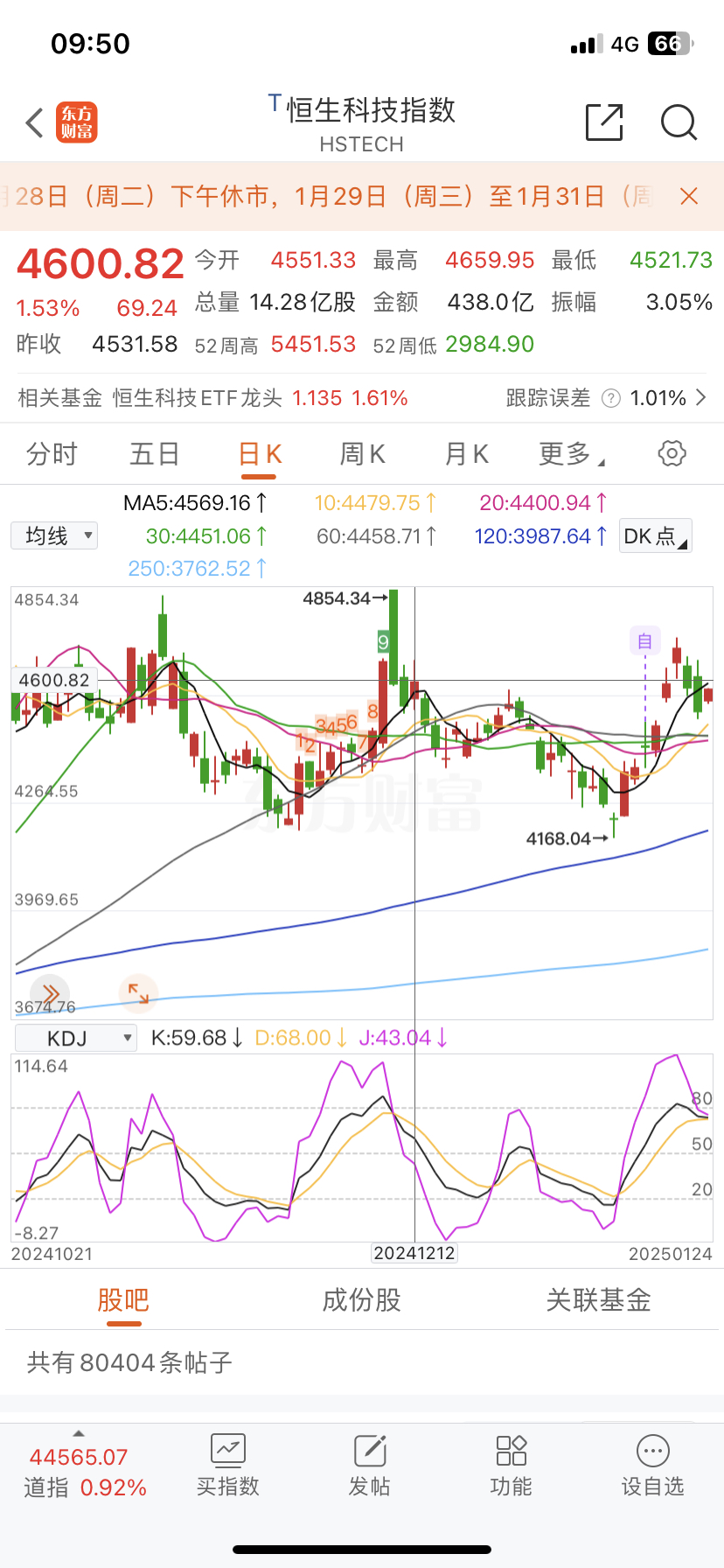Select the 日K tab
This screenshot has width=724, height=1568.
click(x=260, y=454)
